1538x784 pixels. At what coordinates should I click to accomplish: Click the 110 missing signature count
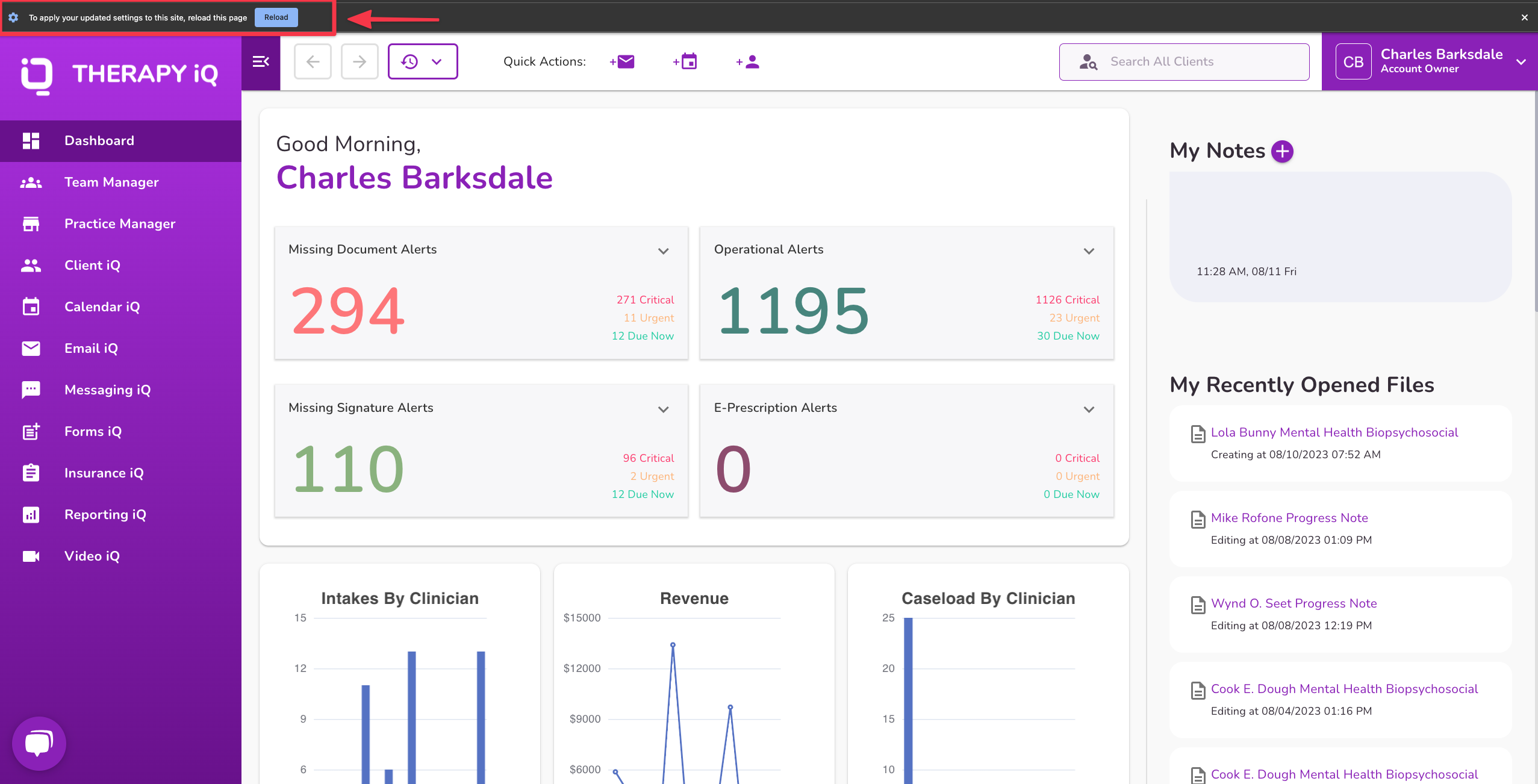pos(348,469)
